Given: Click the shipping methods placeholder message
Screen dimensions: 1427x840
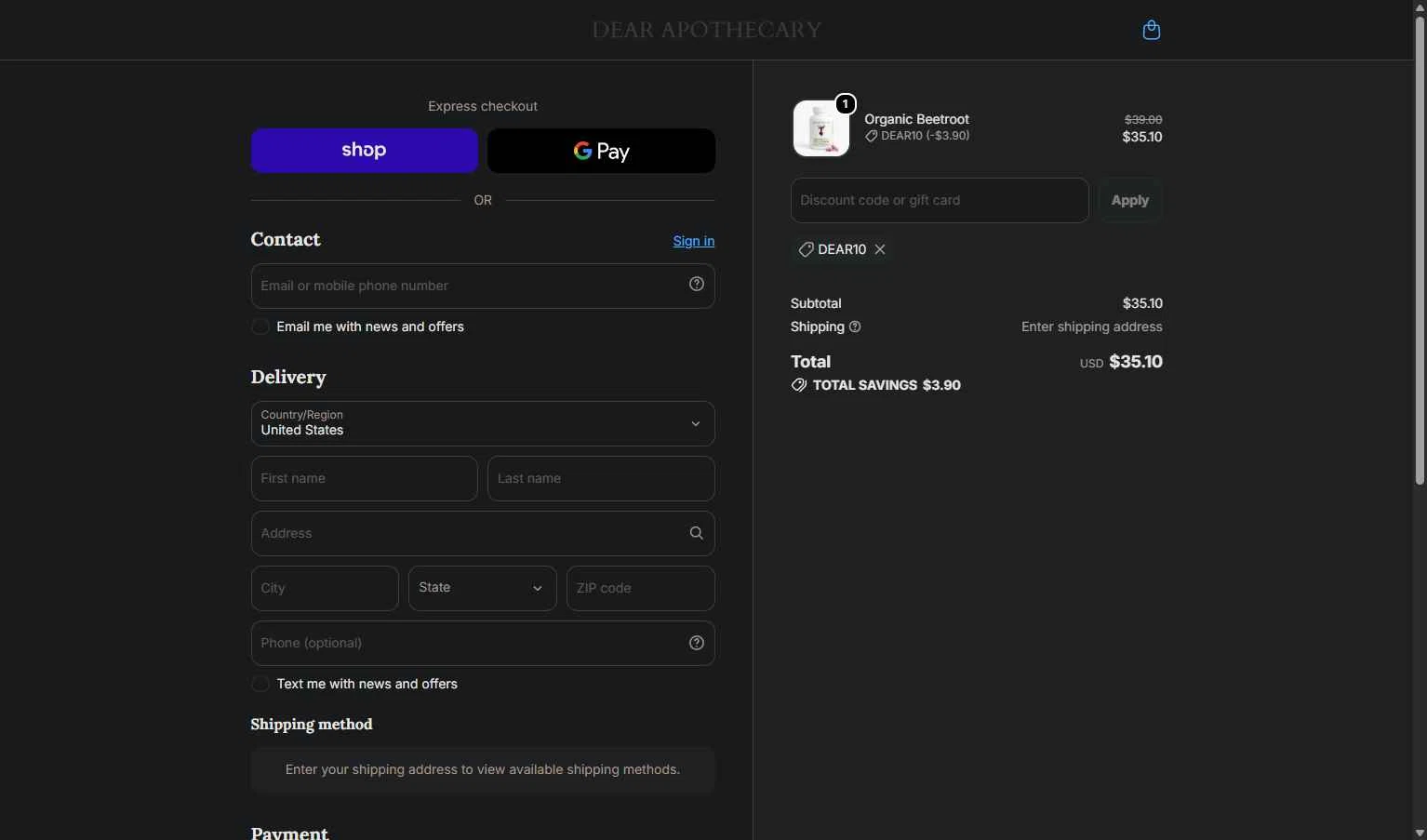Looking at the screenshot, I should [x=483, y=769].
